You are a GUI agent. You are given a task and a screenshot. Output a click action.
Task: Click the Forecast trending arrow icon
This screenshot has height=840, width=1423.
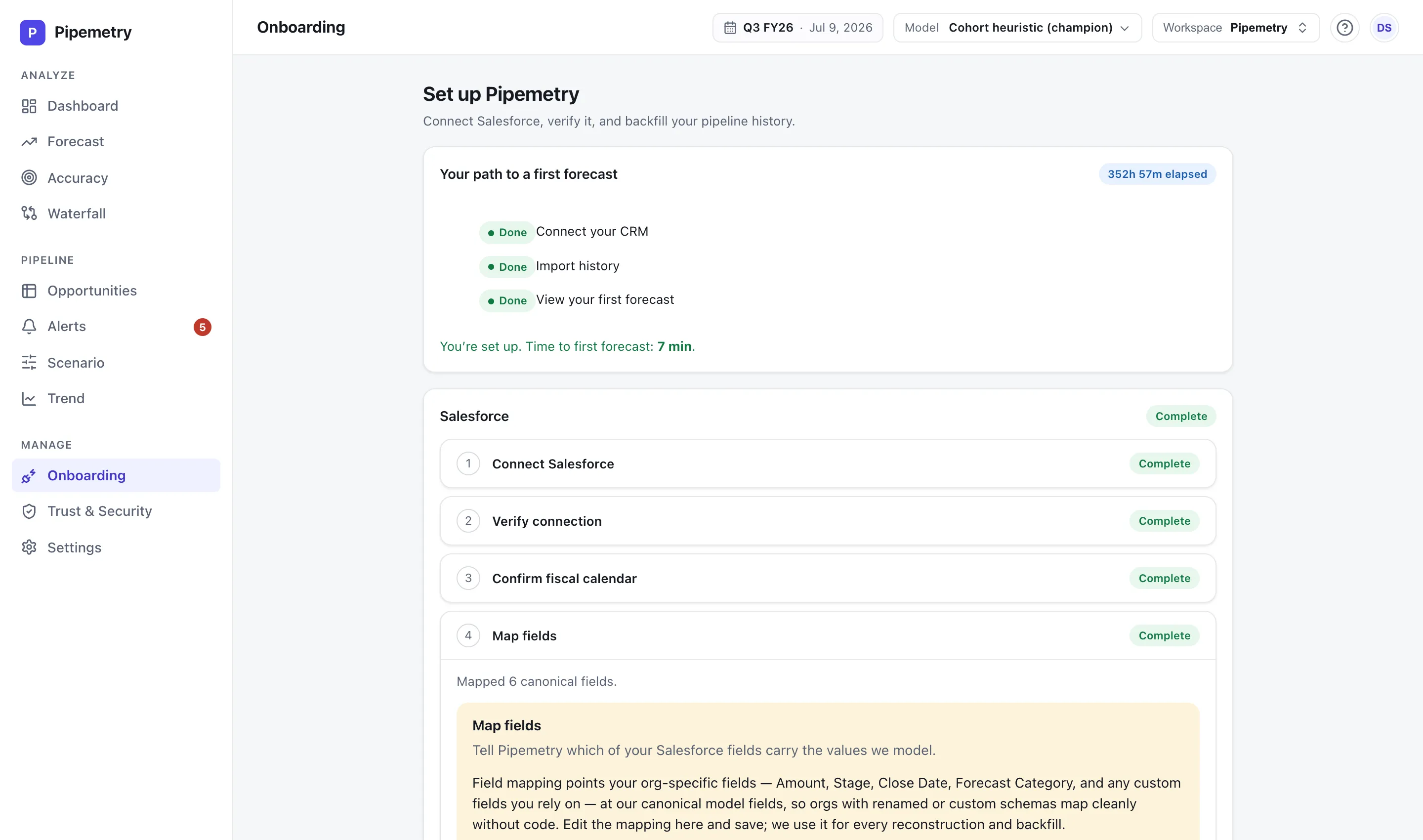tap(29, 141)
